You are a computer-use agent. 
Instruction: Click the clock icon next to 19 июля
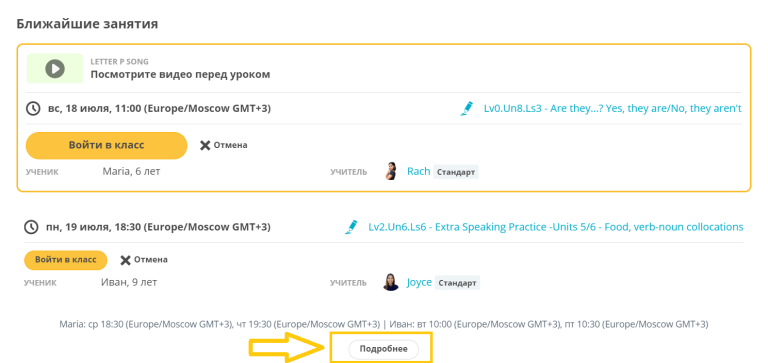point(31,227)
